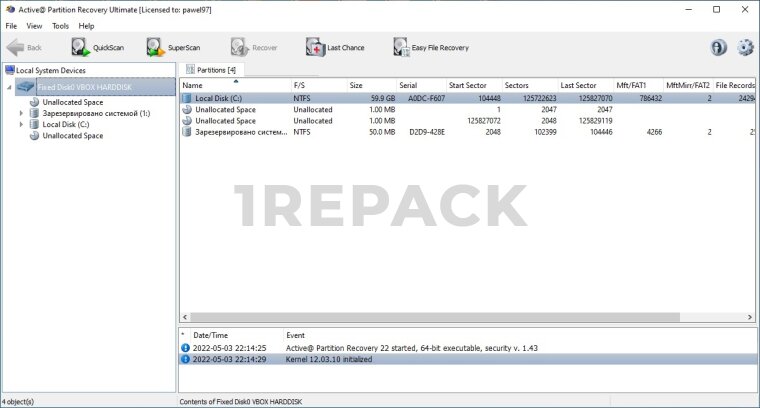Start SuperScan on the selected disk

[x=173, y=48]
